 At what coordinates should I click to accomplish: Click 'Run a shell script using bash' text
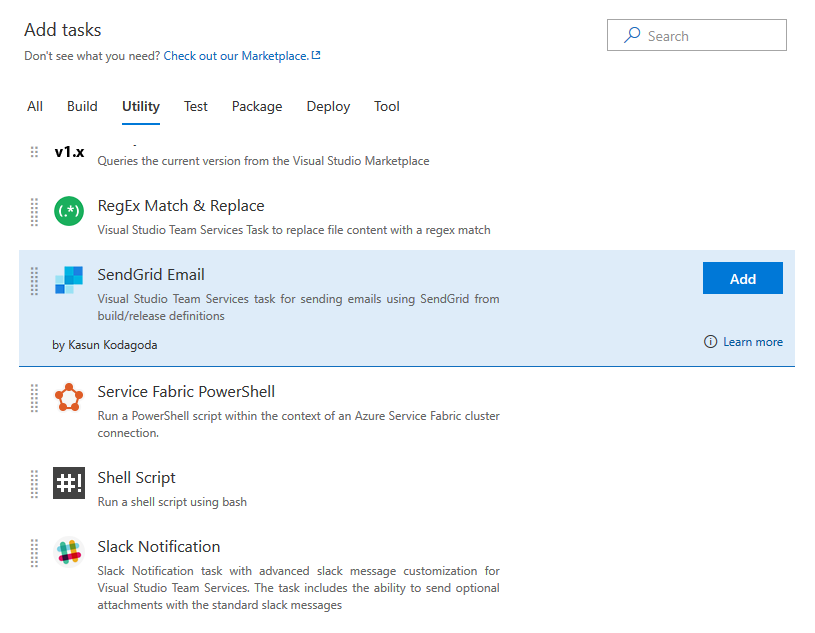coord(172,502)
